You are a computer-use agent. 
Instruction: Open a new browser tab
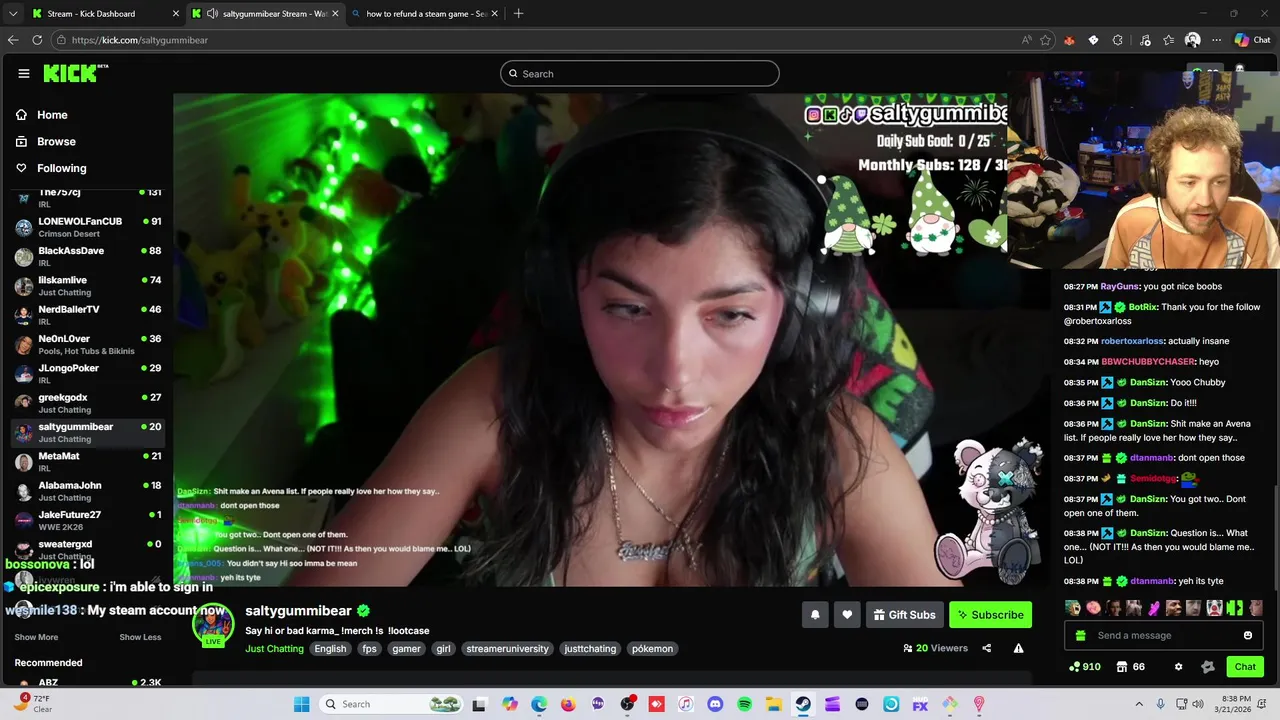coord(518,14)
